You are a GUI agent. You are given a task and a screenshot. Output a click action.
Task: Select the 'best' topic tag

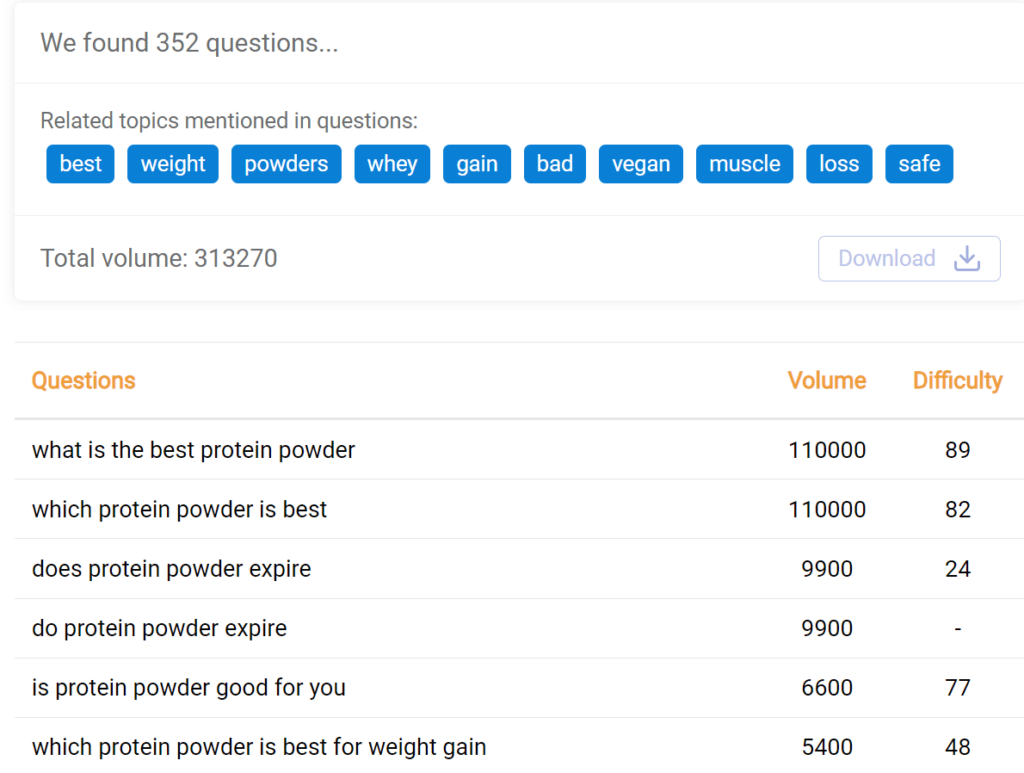click(x=80, y=163)
